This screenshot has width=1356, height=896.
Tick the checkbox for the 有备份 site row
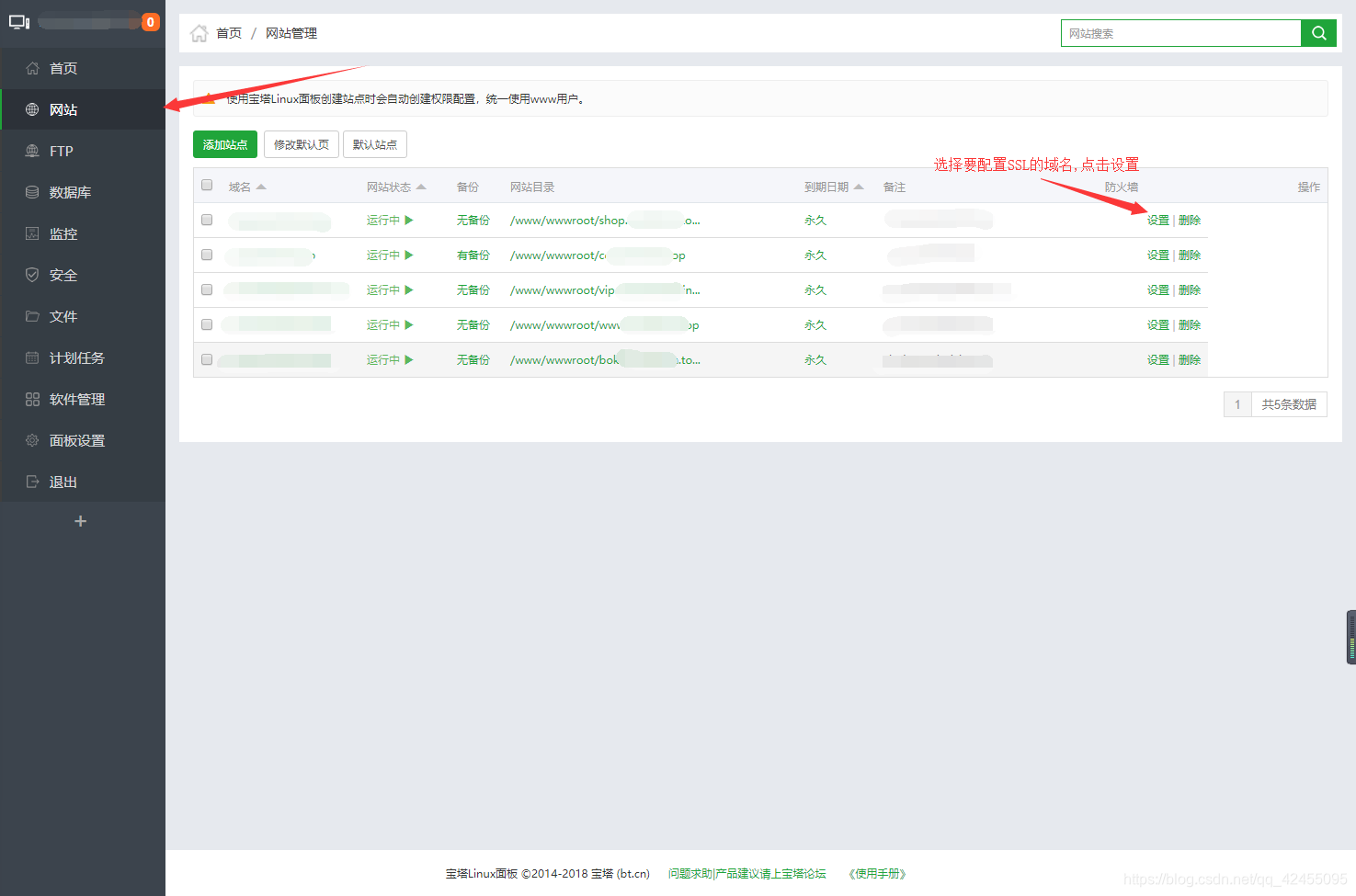[207, 255]
